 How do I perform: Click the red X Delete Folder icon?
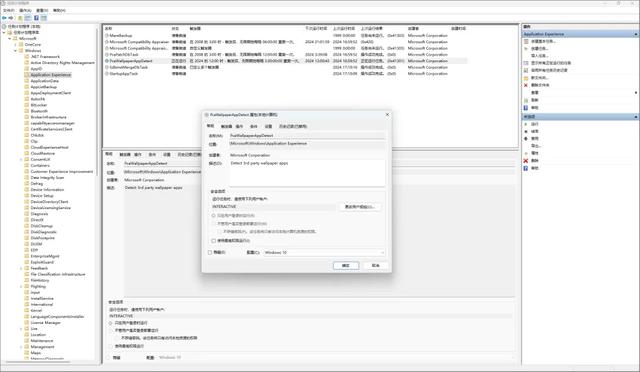click(x=526, y=85)
